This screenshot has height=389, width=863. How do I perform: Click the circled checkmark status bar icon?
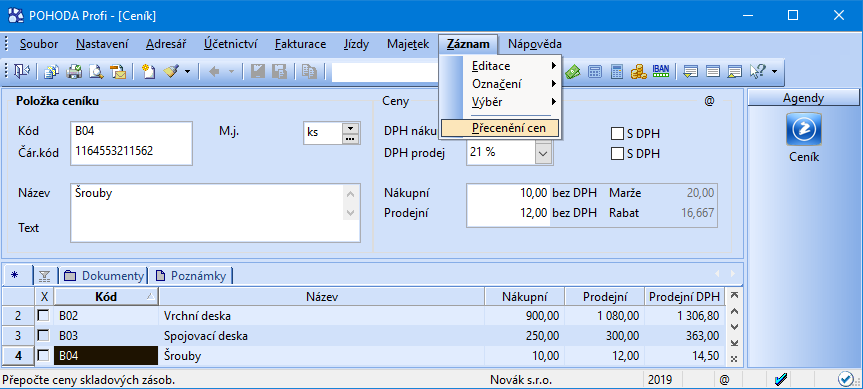pyautogui.click(x=845, y=379)
